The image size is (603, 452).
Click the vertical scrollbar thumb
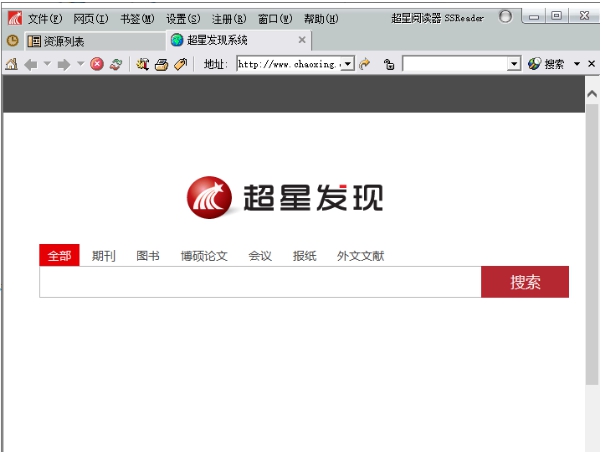coord(592,244)
